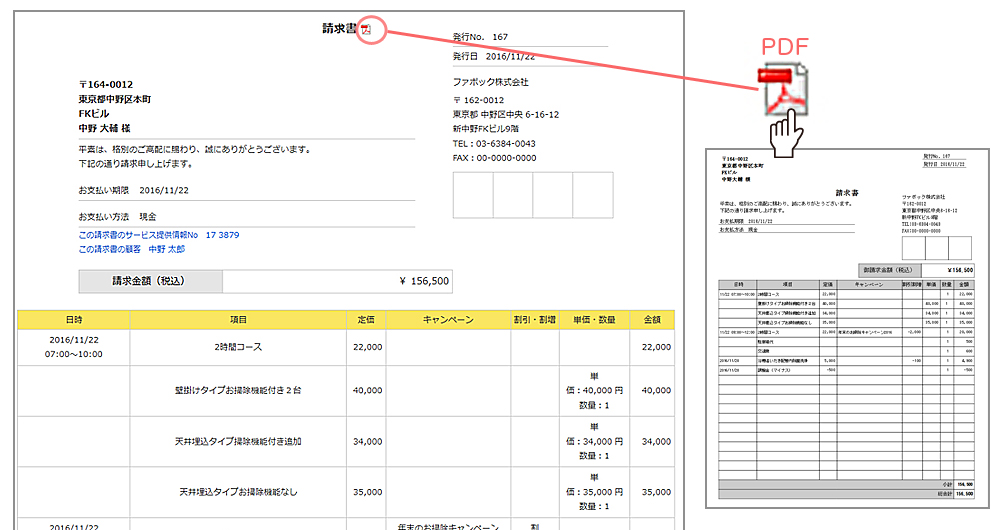Select the building name FKビル
The width and height of the screenshot is (1000, 530).
(94, 114)
